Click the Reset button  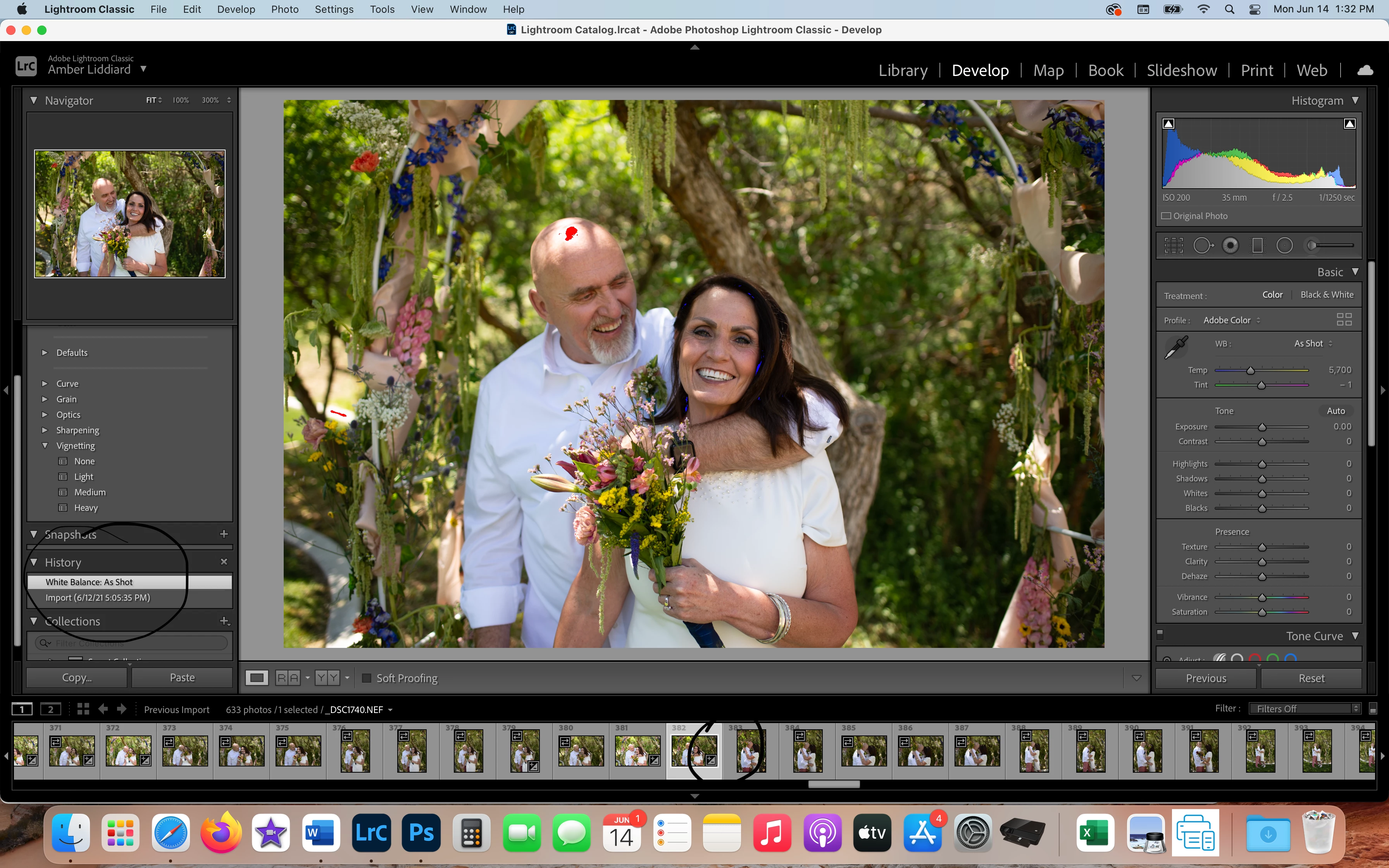pos(1311,678)
